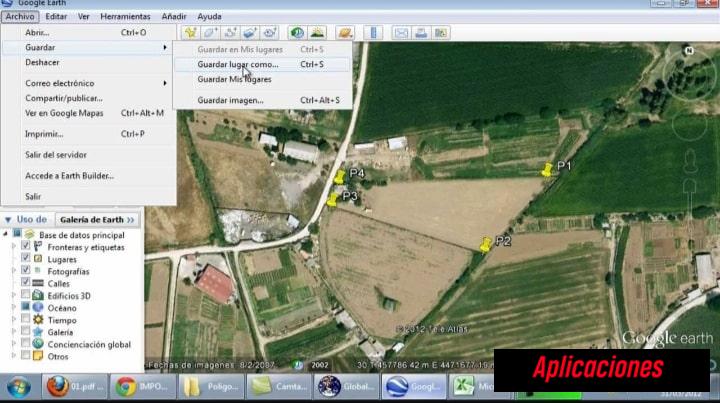
Task: Click the P2 yellow pushpin on the map
Action: [485, 244]
